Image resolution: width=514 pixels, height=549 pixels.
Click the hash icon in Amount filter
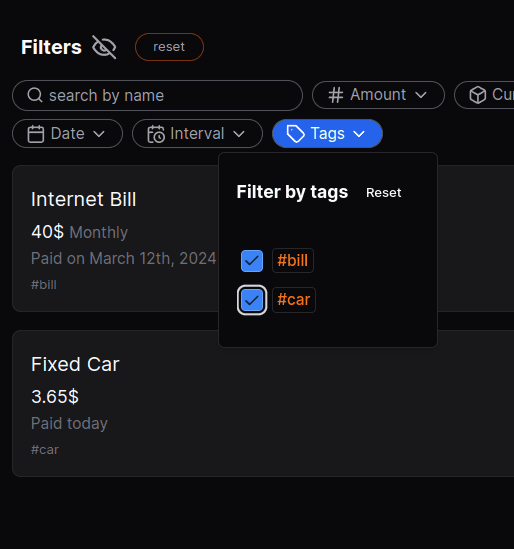coord(336,95)
